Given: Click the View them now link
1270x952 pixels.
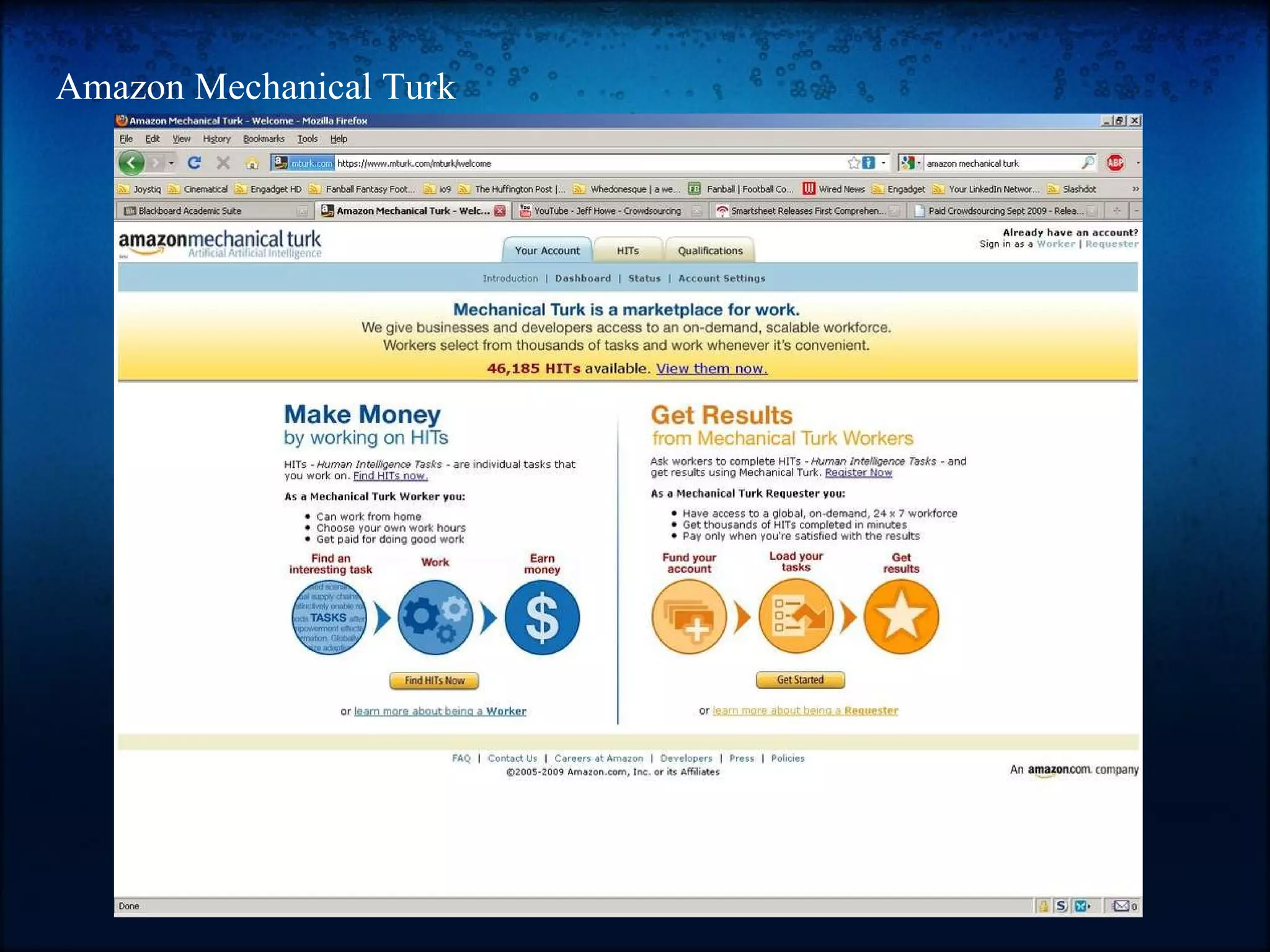Looking at the screenshot, I should point(712,369).
